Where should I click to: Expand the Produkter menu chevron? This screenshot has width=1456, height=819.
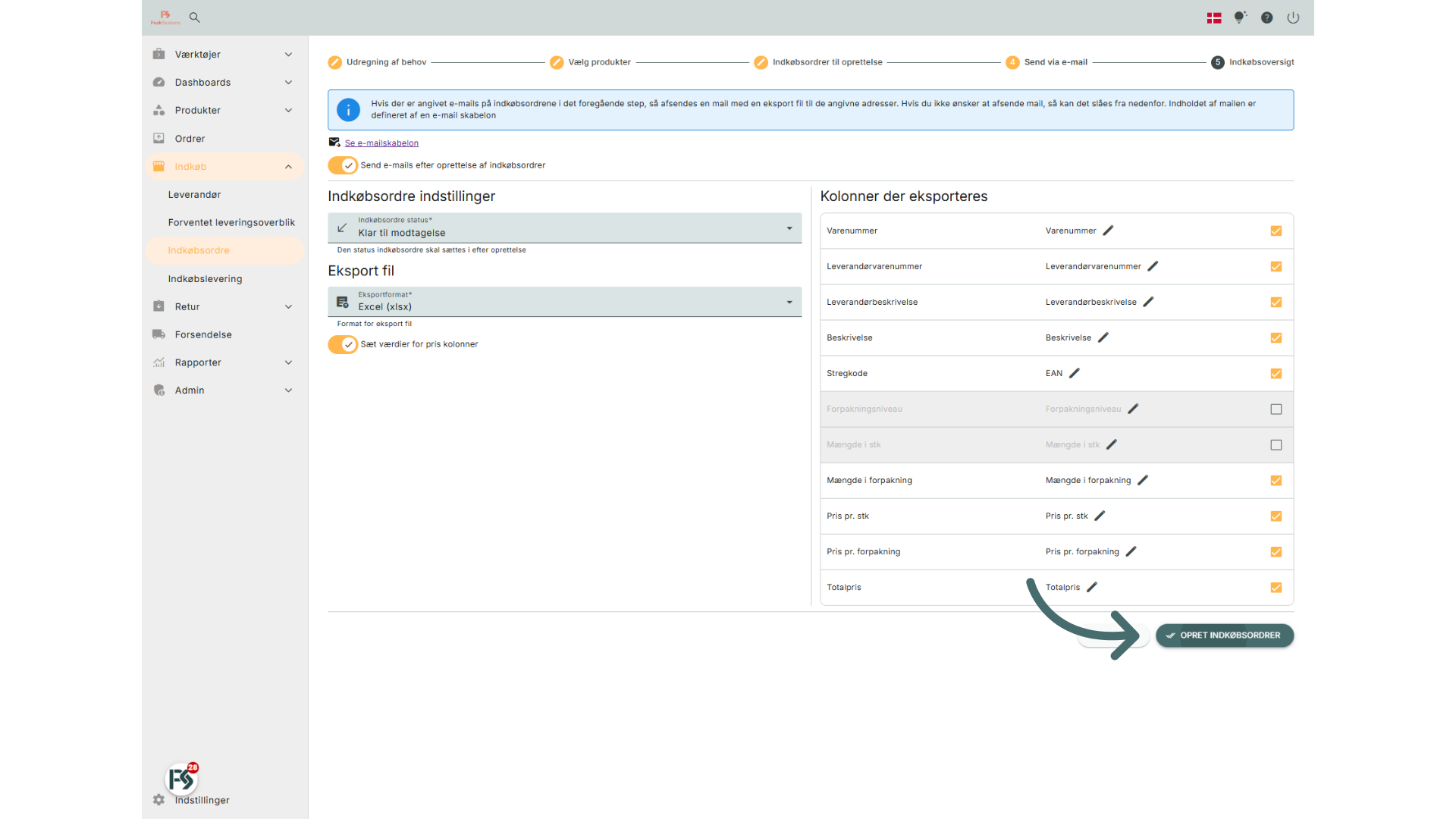[x=288, y=110]
